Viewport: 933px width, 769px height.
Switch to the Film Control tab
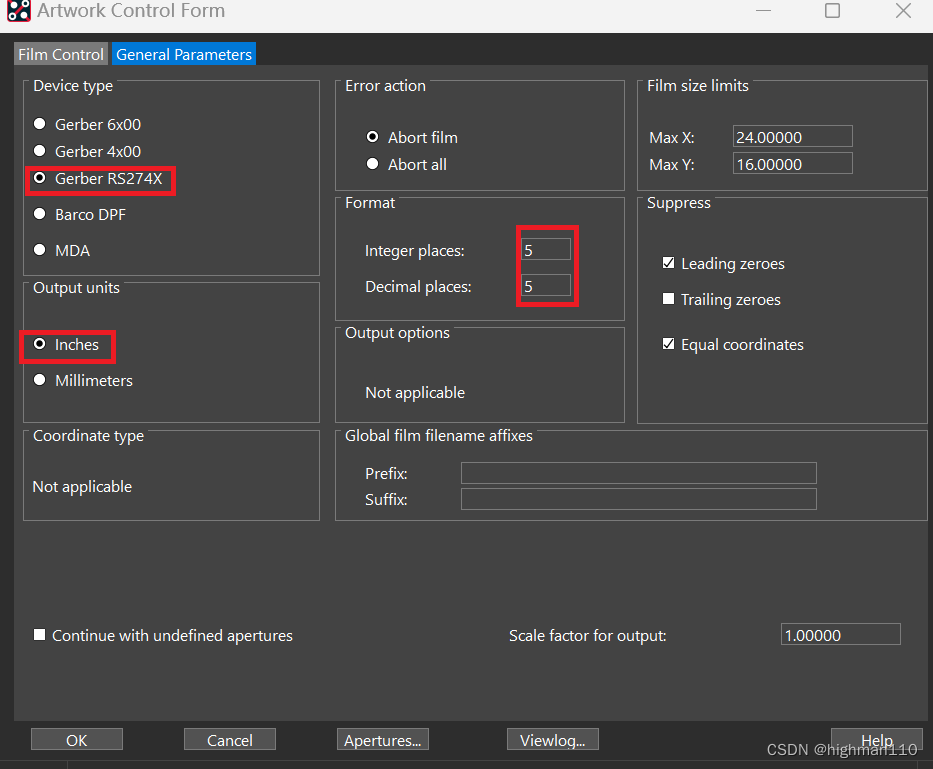[61, 55]
